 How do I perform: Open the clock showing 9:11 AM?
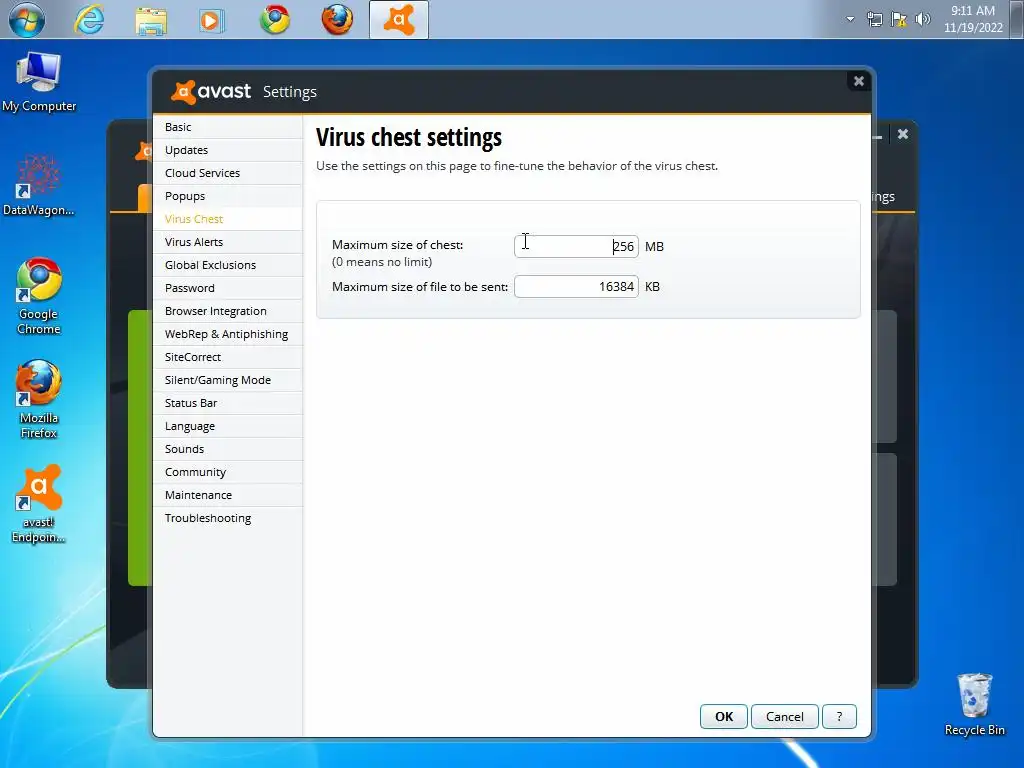(973, 19)
